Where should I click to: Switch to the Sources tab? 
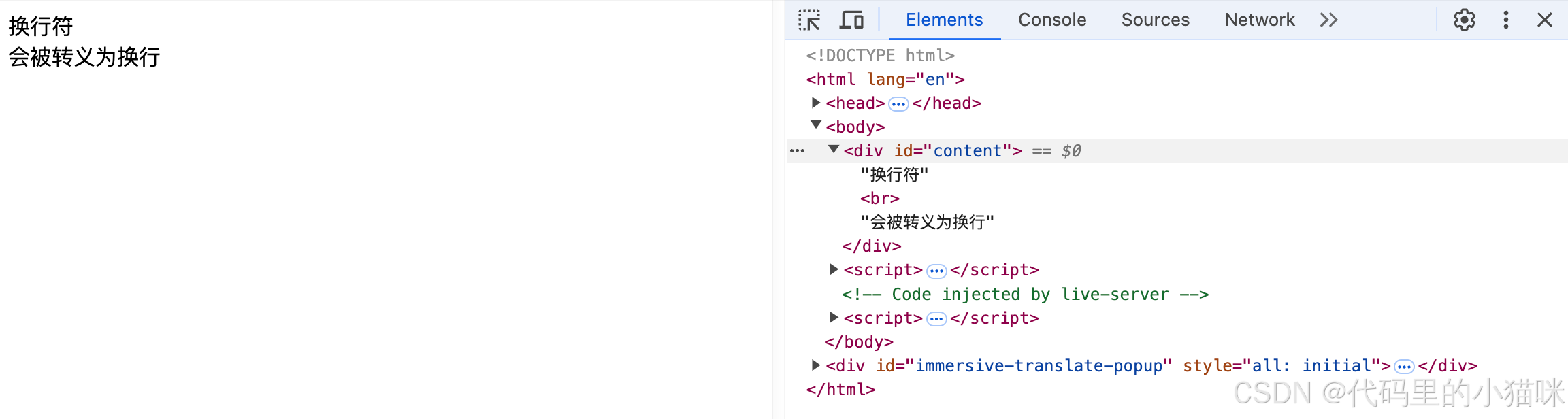[x=1156, y=20]
